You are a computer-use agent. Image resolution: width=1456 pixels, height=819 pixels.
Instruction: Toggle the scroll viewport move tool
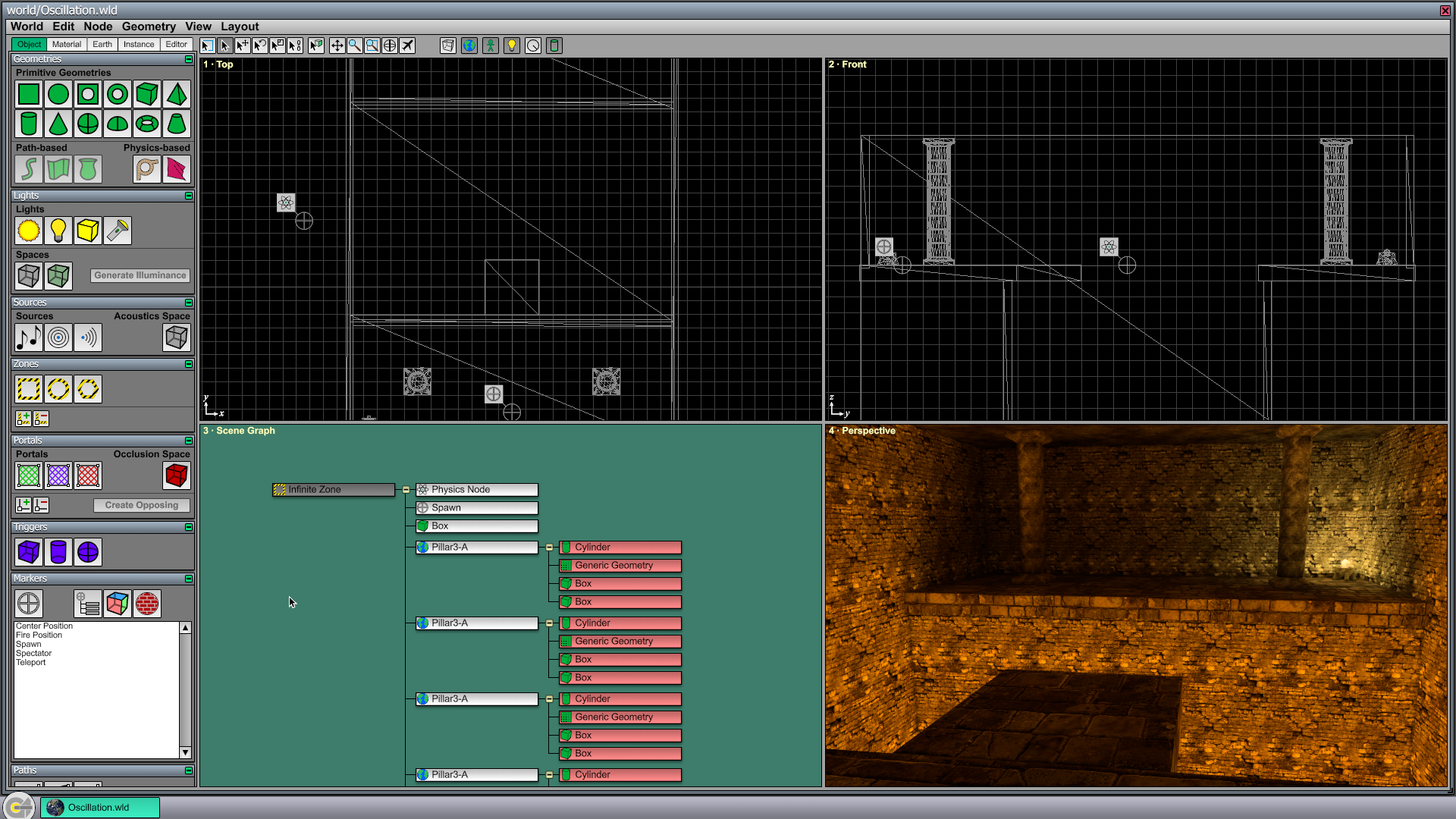[337, 45]
